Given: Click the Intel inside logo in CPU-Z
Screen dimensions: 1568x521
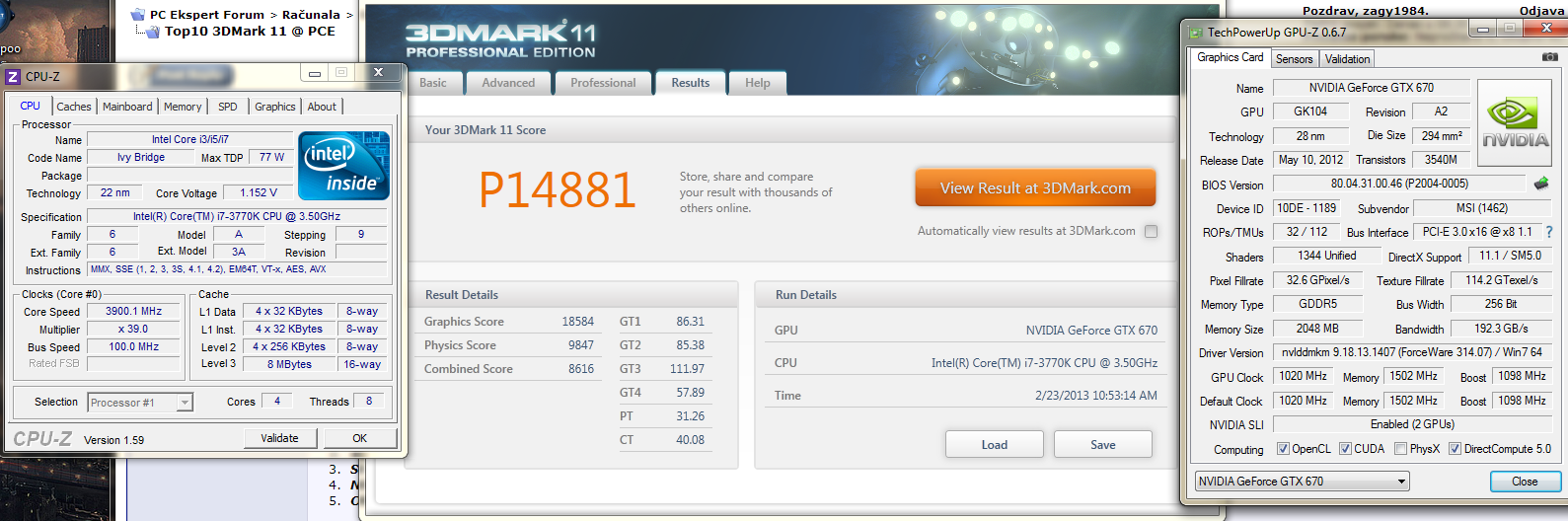Looking at the screenshot, I should (343, 166).
